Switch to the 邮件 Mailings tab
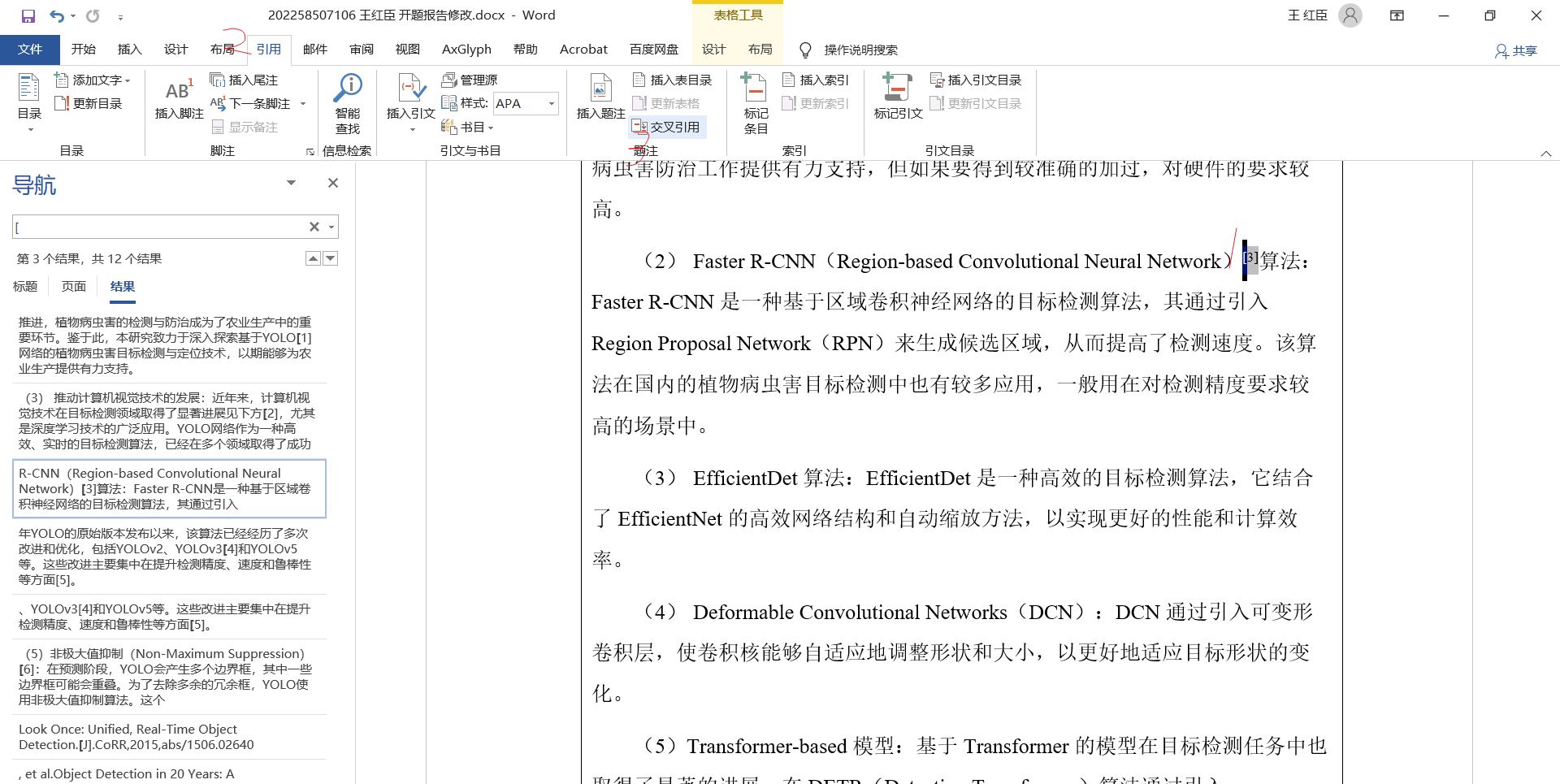Screen dimensions: 1560x784 click(x=315, y=50)
